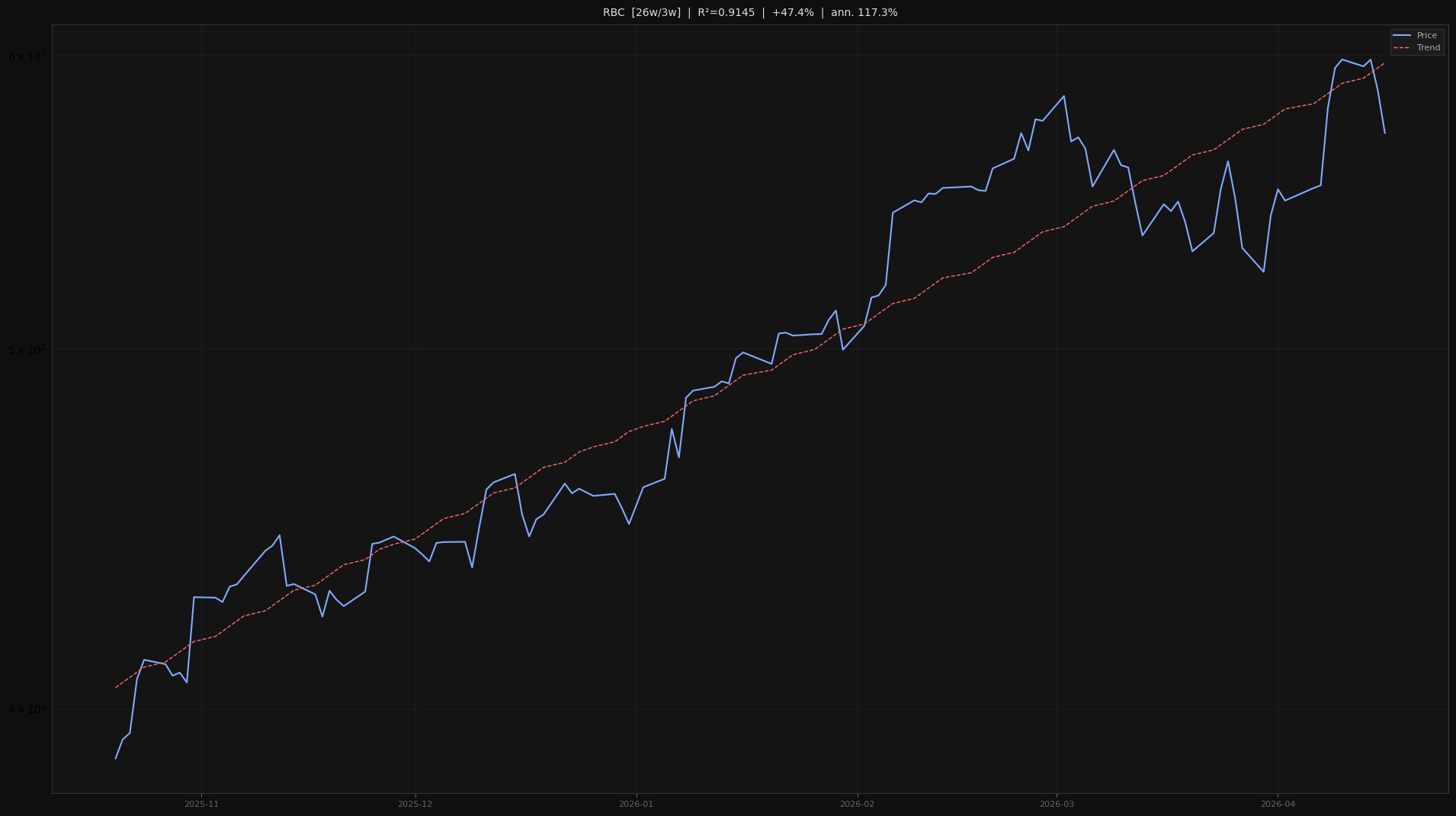Click the blue Price legend line sample
The height and width of the screenshot is (816, 1456).
pyautogui.click(x=1403, y=35)
